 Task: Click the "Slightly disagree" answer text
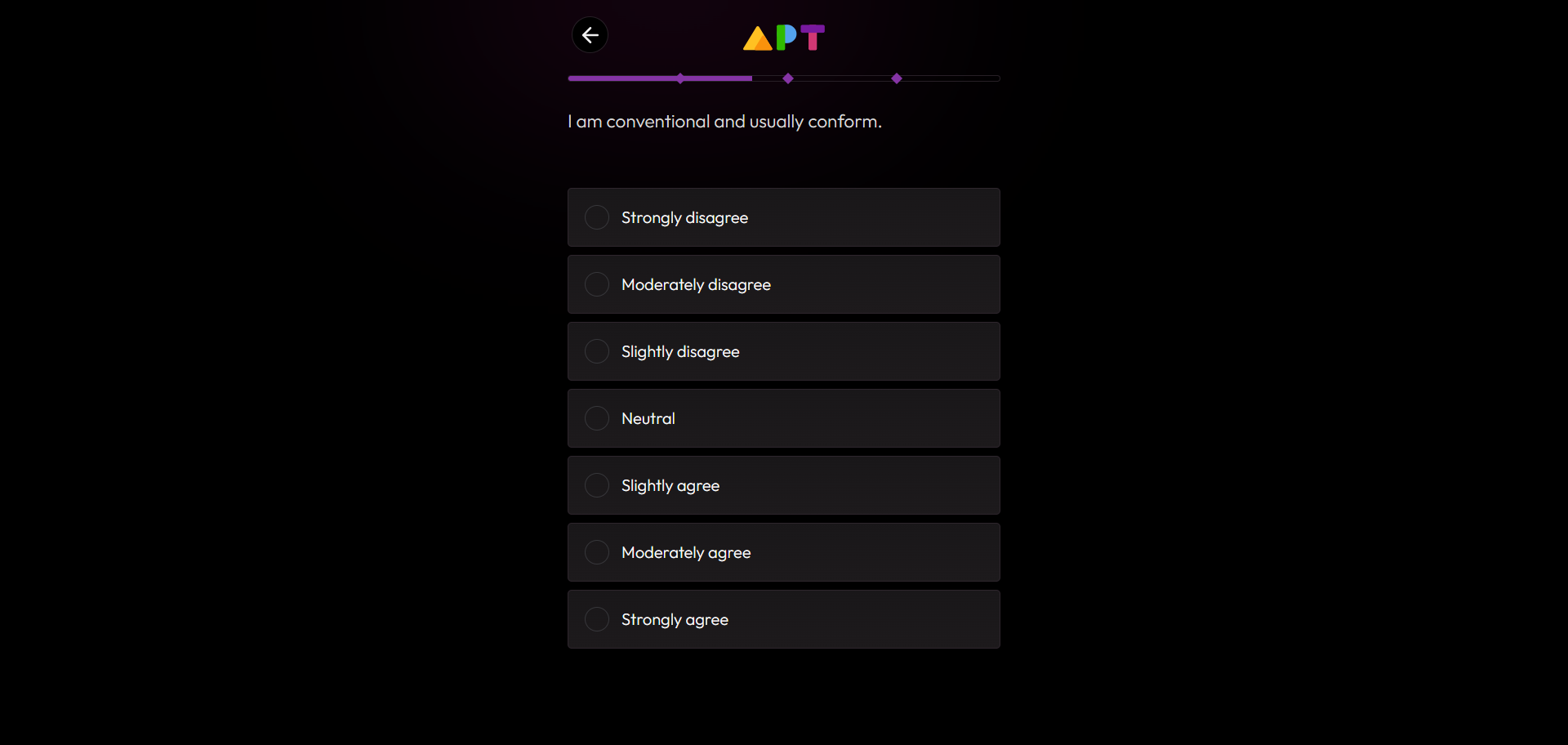(x=680, y=352)
